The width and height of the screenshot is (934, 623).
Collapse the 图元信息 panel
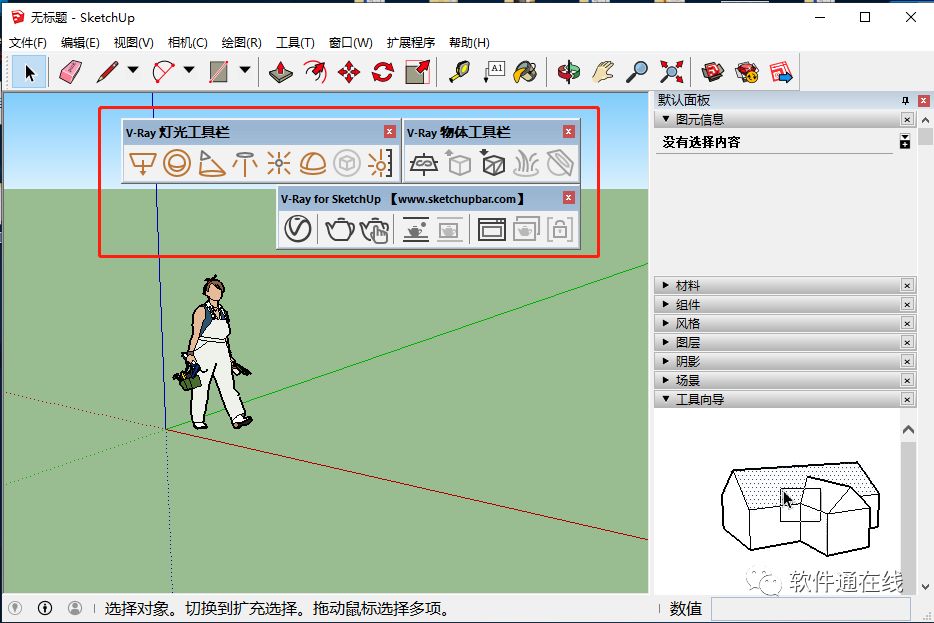(666, 119)
